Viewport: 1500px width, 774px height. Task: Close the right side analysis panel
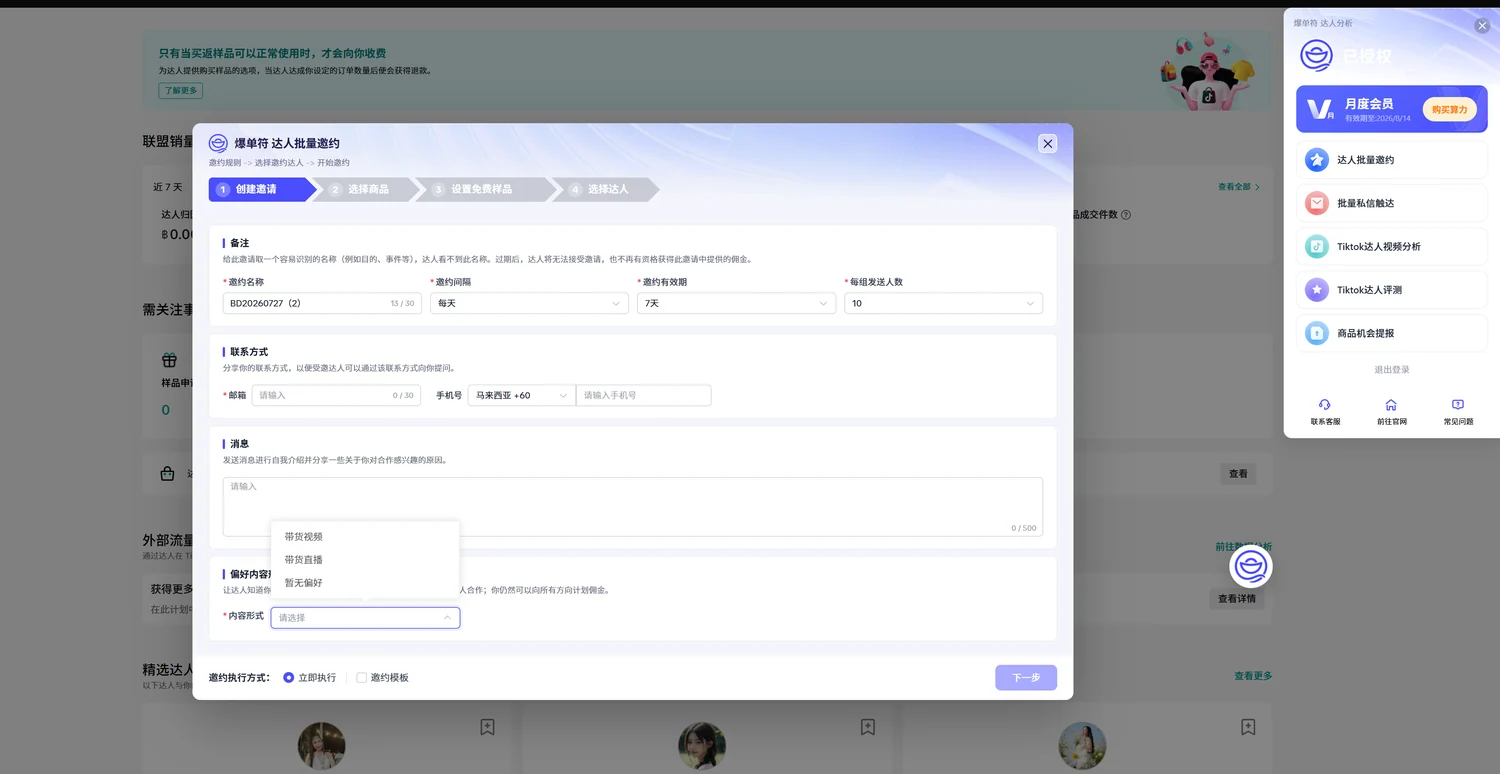point(1482,26)
